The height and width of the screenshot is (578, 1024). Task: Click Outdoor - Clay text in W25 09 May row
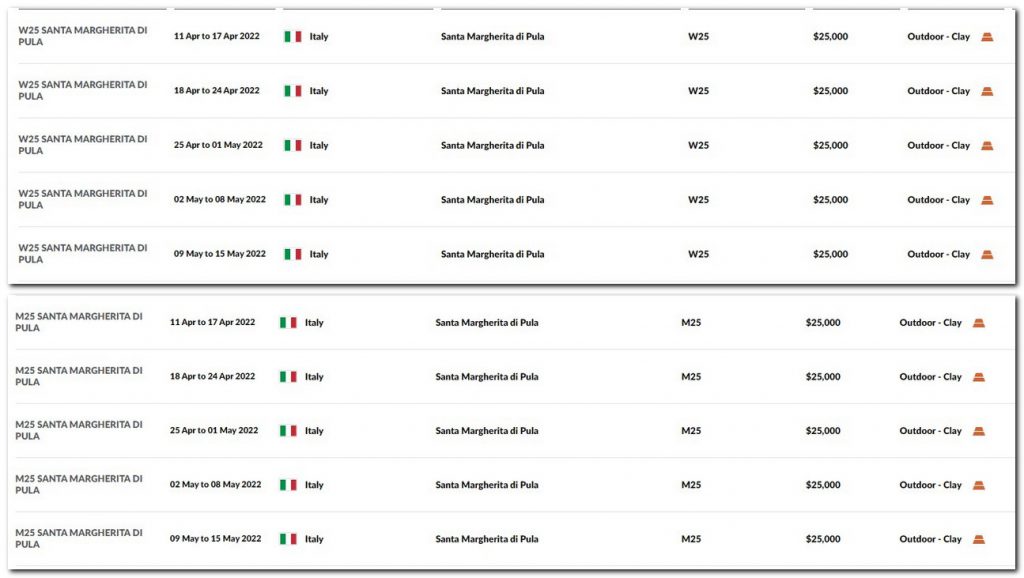(x=938, y=254)
